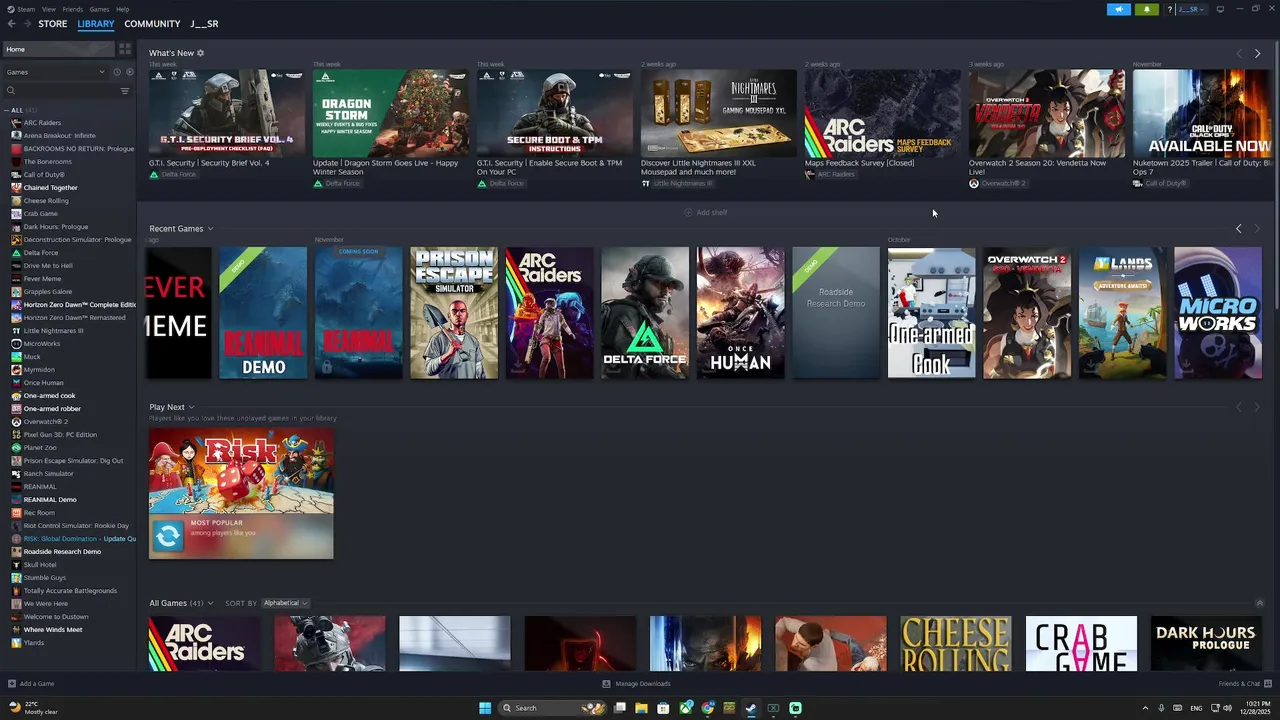Expand the Recent Games shelf dropdown
The image size is (1280, 720).
[210, 229]
